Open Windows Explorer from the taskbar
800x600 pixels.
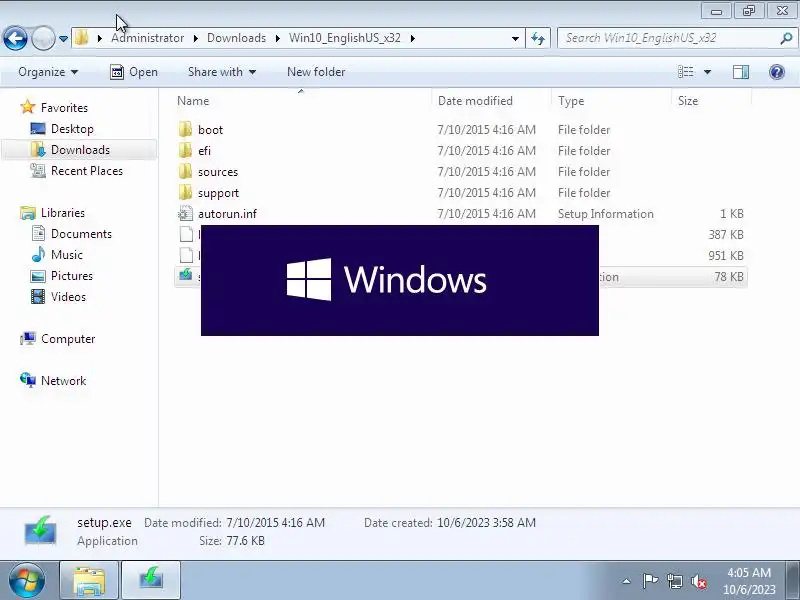coord(89,581)
